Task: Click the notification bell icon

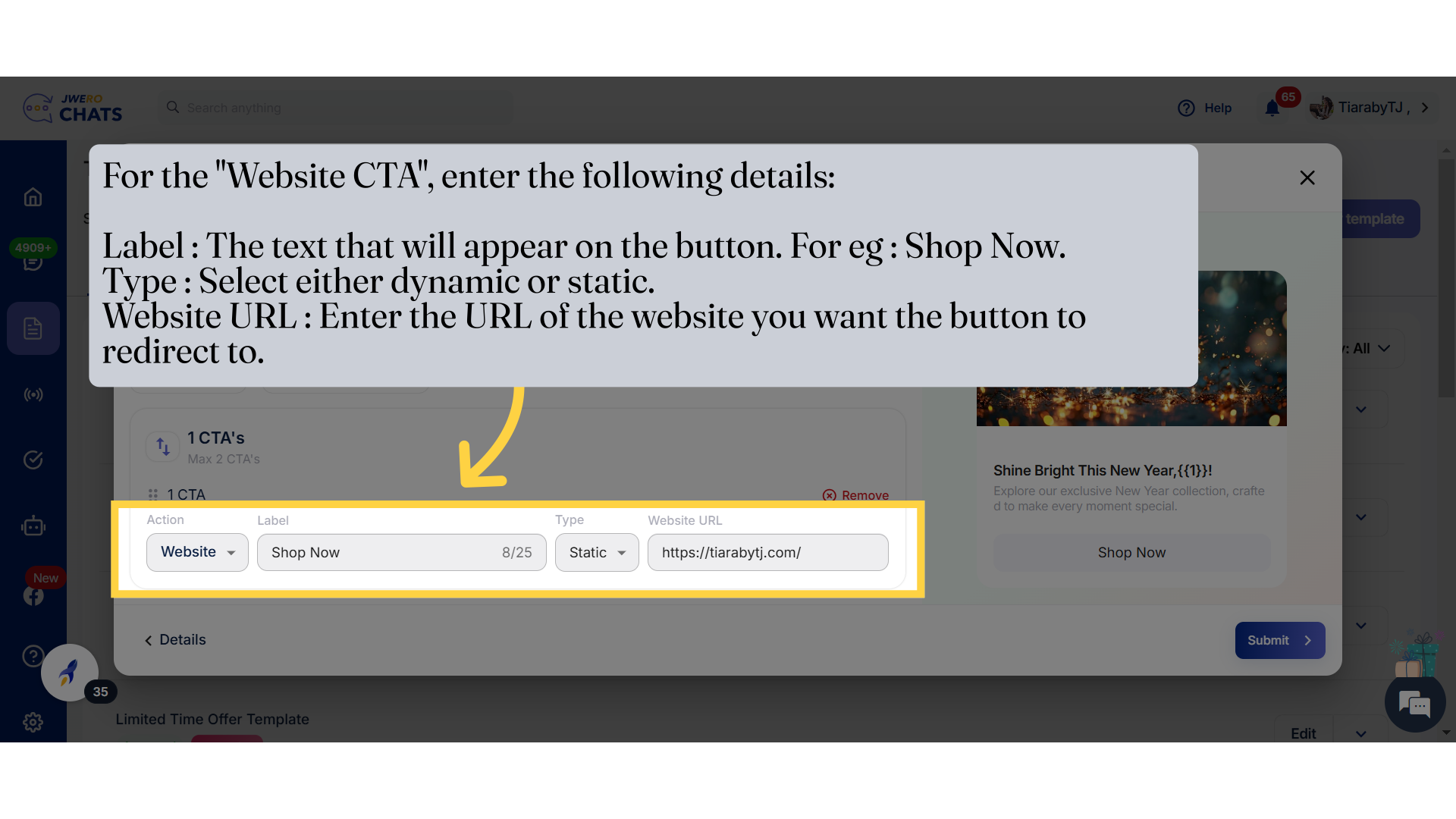Action: (x=1272, y=108)
